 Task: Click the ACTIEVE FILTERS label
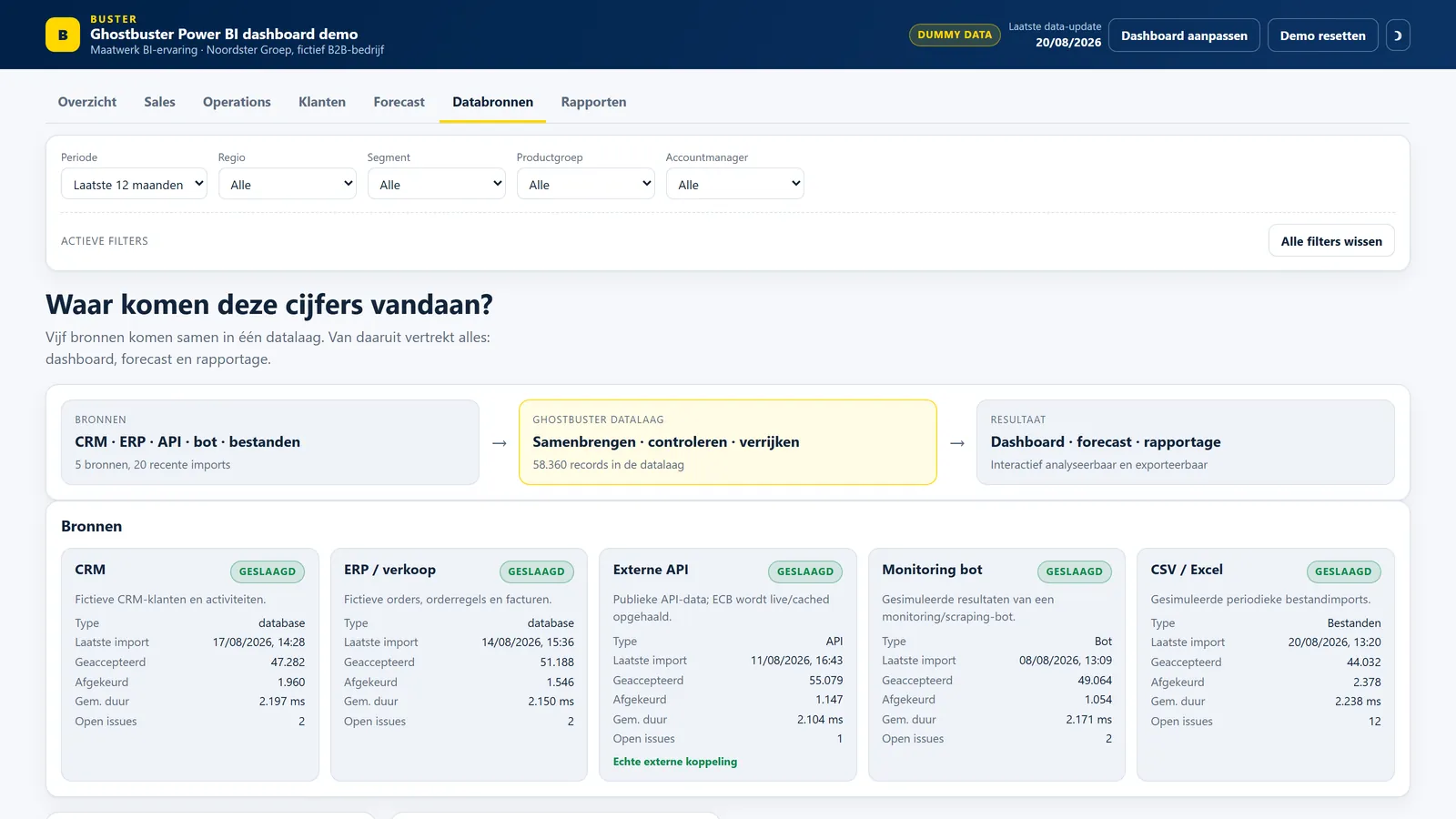pos(105,241)
